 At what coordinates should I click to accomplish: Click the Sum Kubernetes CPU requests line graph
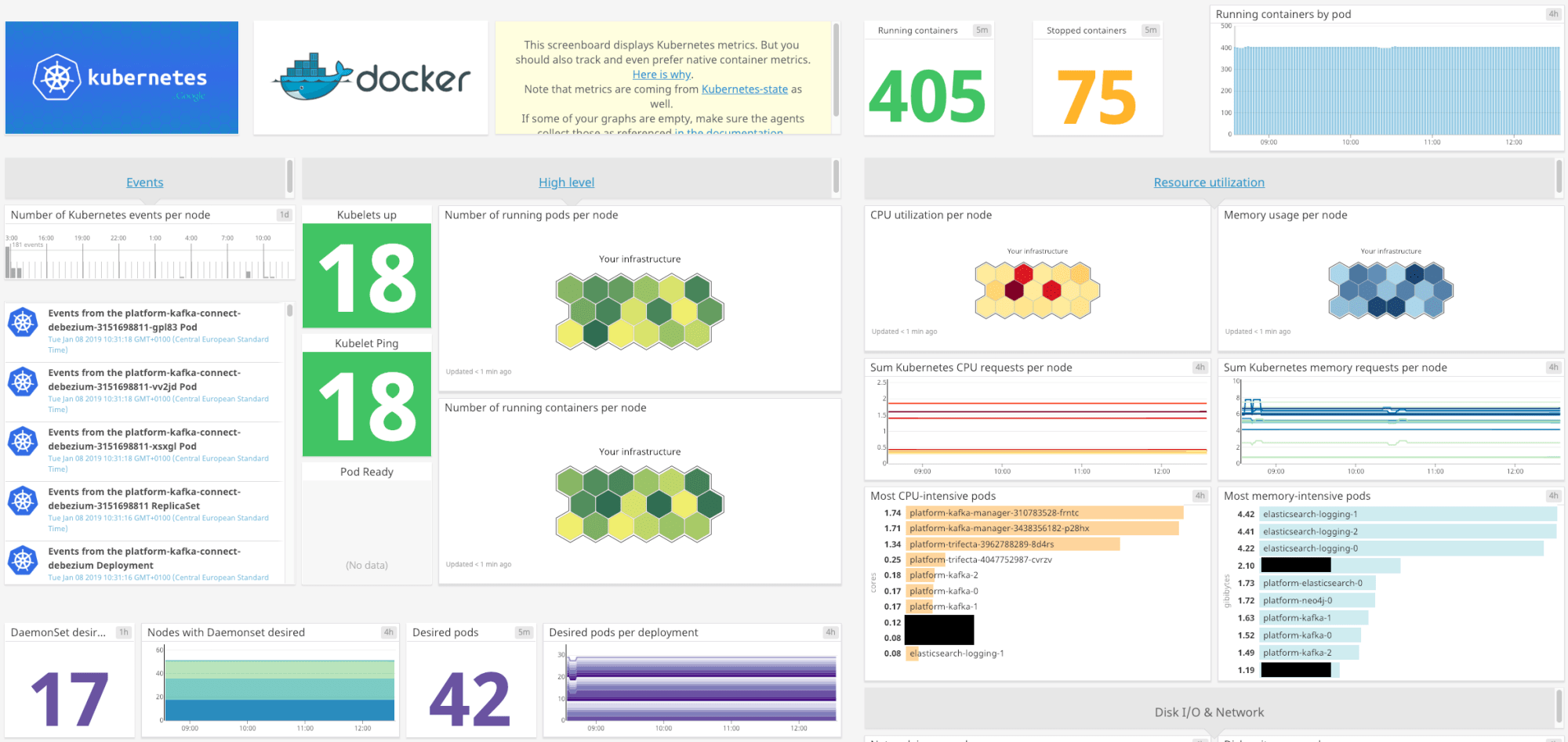[x=1047, y=423]
